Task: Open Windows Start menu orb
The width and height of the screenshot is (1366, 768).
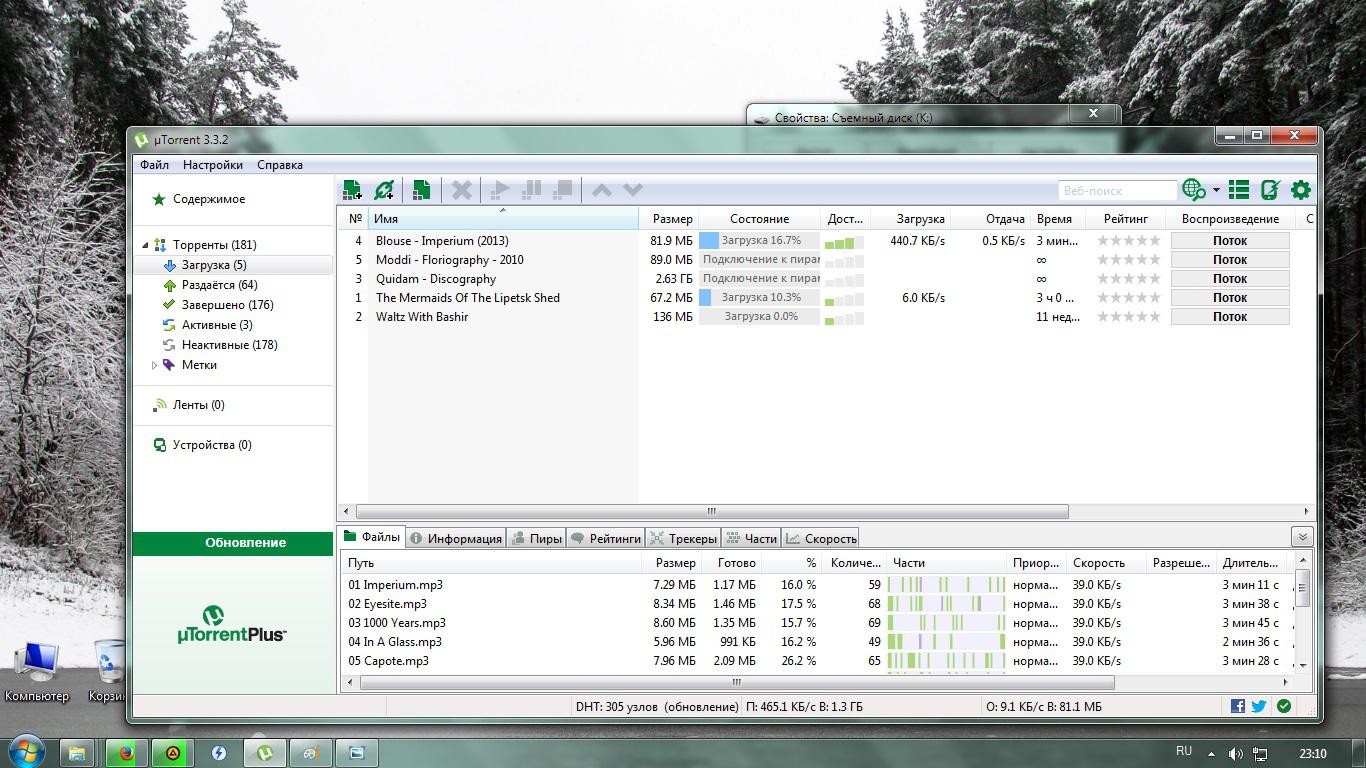Action: [25, 752]
